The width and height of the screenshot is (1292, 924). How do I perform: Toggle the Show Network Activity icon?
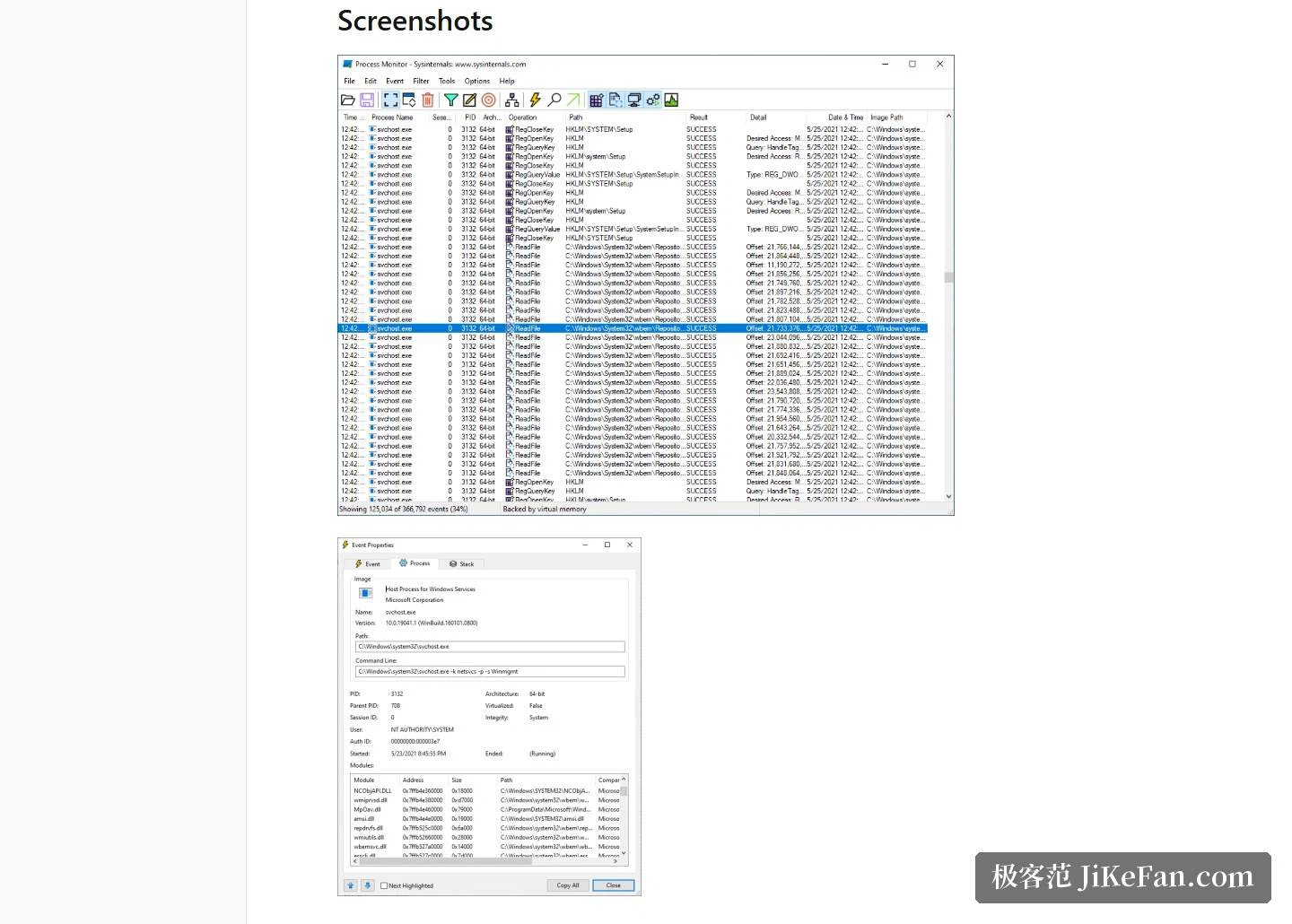[x=634, y=100]
